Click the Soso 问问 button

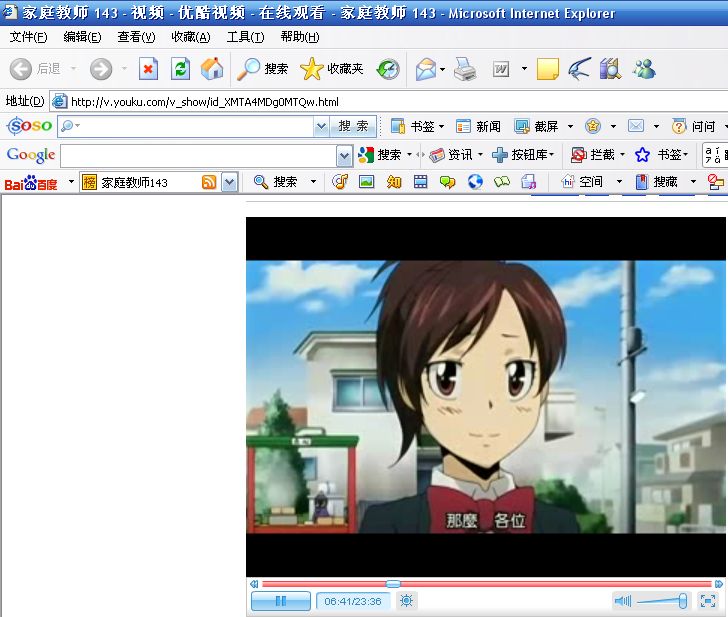[693, 126]
